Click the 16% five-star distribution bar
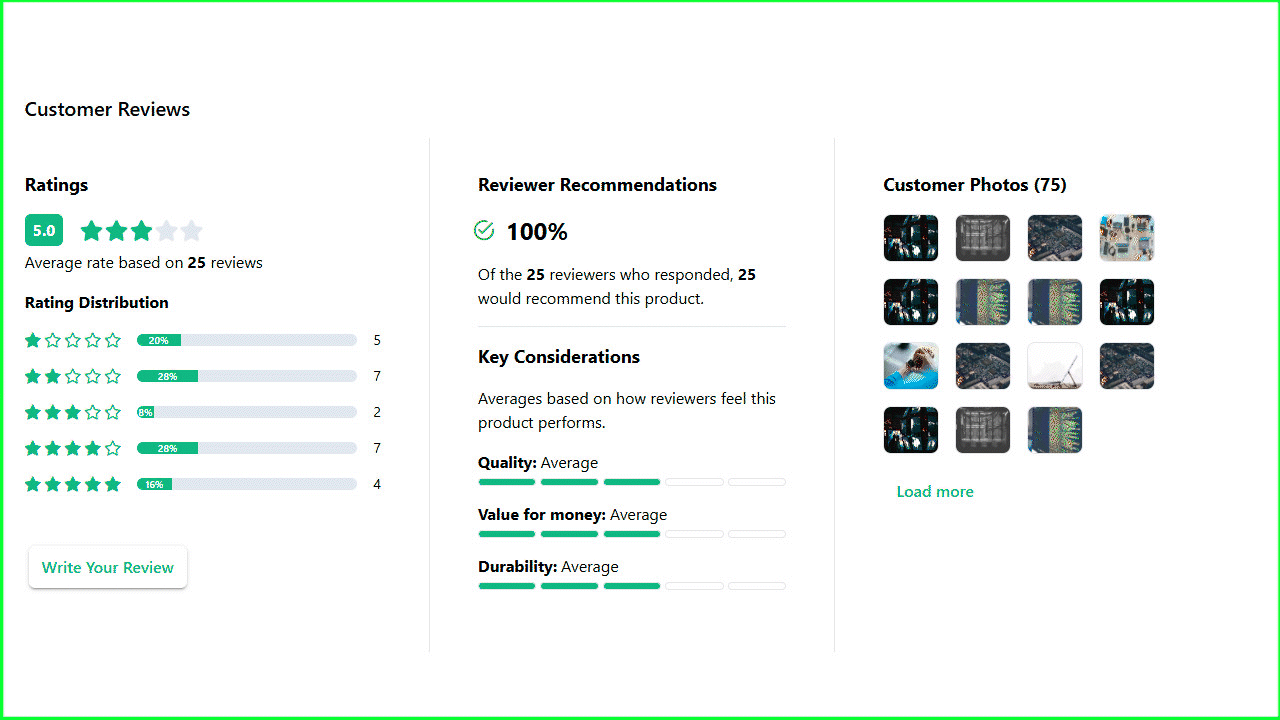1280x720 pixels. point(247,484)
